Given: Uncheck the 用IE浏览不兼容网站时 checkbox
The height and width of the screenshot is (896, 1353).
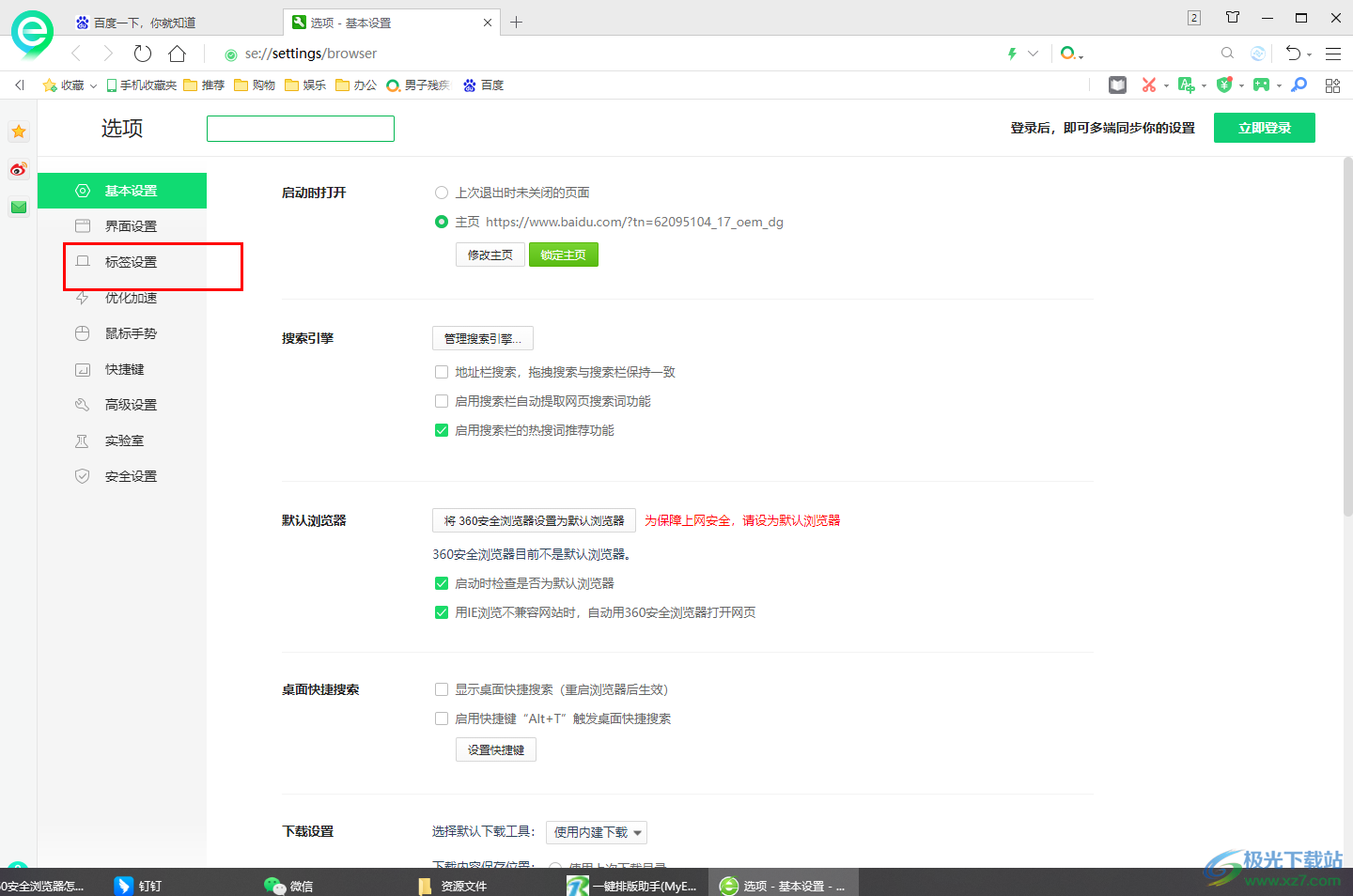Looking at the screenshot, I should click(x=442, y=612).
